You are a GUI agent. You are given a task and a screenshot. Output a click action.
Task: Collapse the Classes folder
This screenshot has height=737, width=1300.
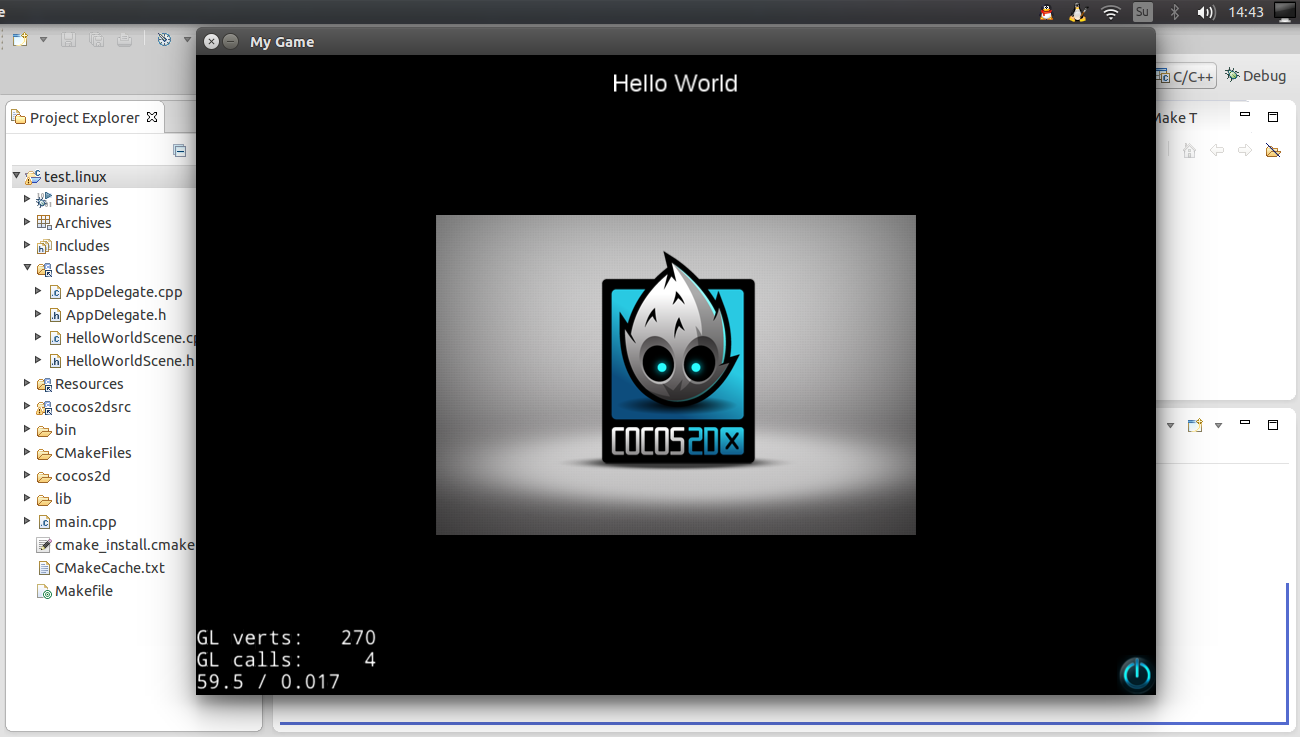pos(27,268)
